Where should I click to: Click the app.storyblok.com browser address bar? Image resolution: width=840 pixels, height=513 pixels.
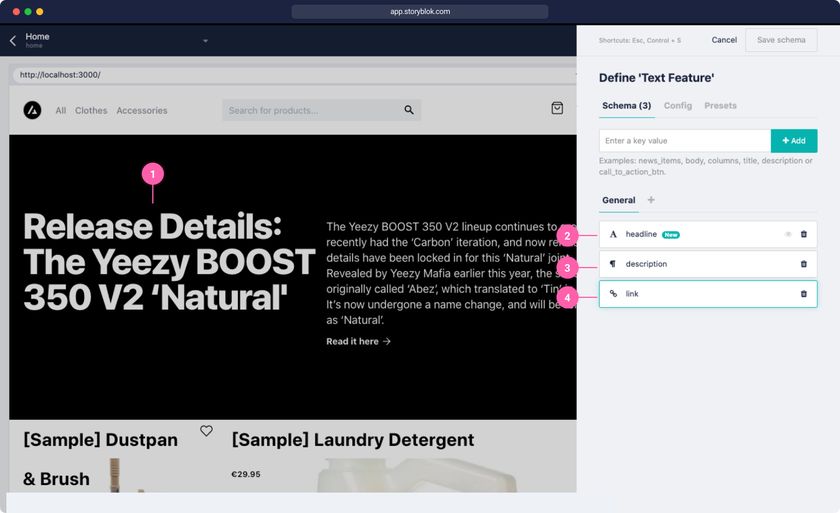point(420,11)
